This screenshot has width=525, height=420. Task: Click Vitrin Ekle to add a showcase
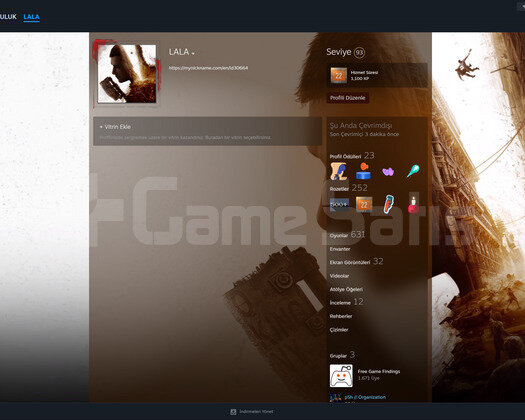(115, 127)
